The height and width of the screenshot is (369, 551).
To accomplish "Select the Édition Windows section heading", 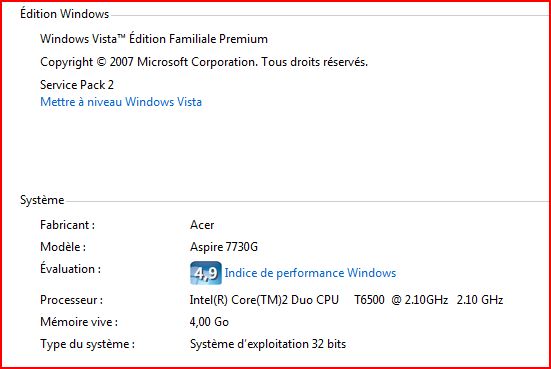I will pyautogui.click(x=65, y=14).
